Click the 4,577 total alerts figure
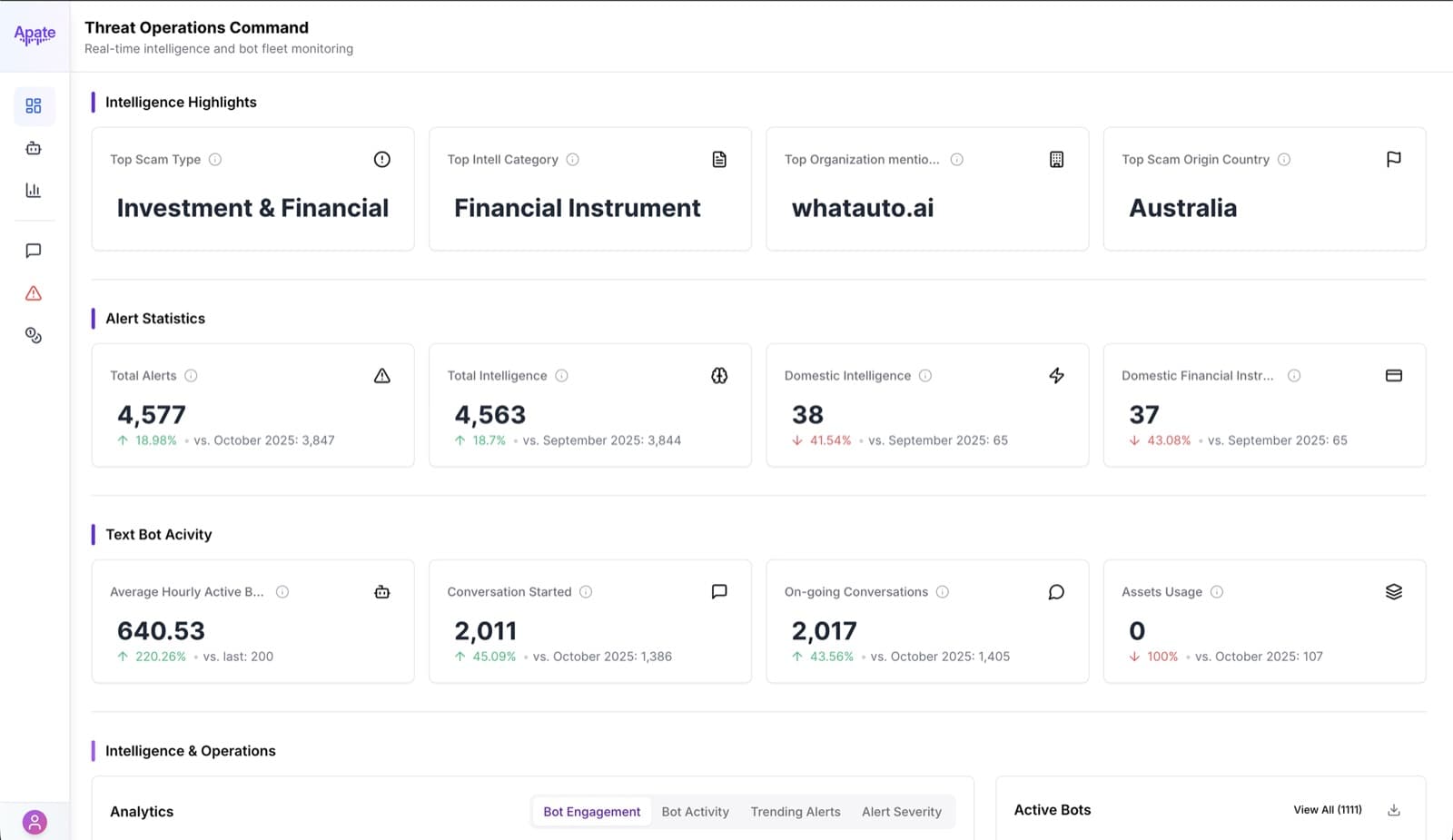 (x=152, y=415)
